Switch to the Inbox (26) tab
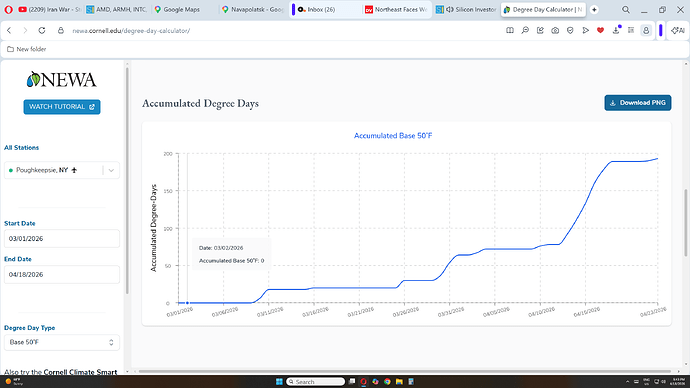Screen dimensions: 690x388 (x=326, y=9)
